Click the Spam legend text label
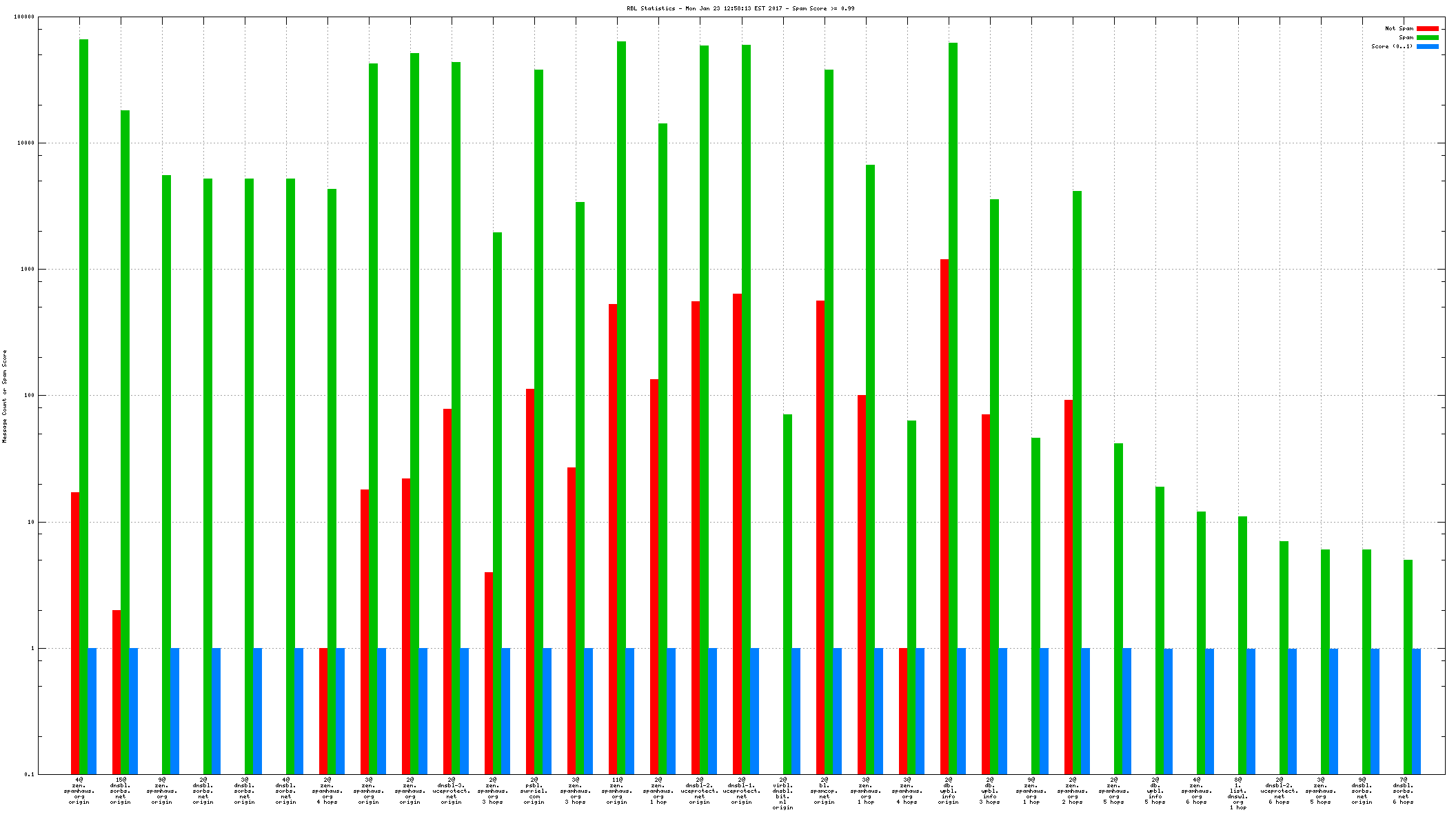 [x=1406, y=38]
